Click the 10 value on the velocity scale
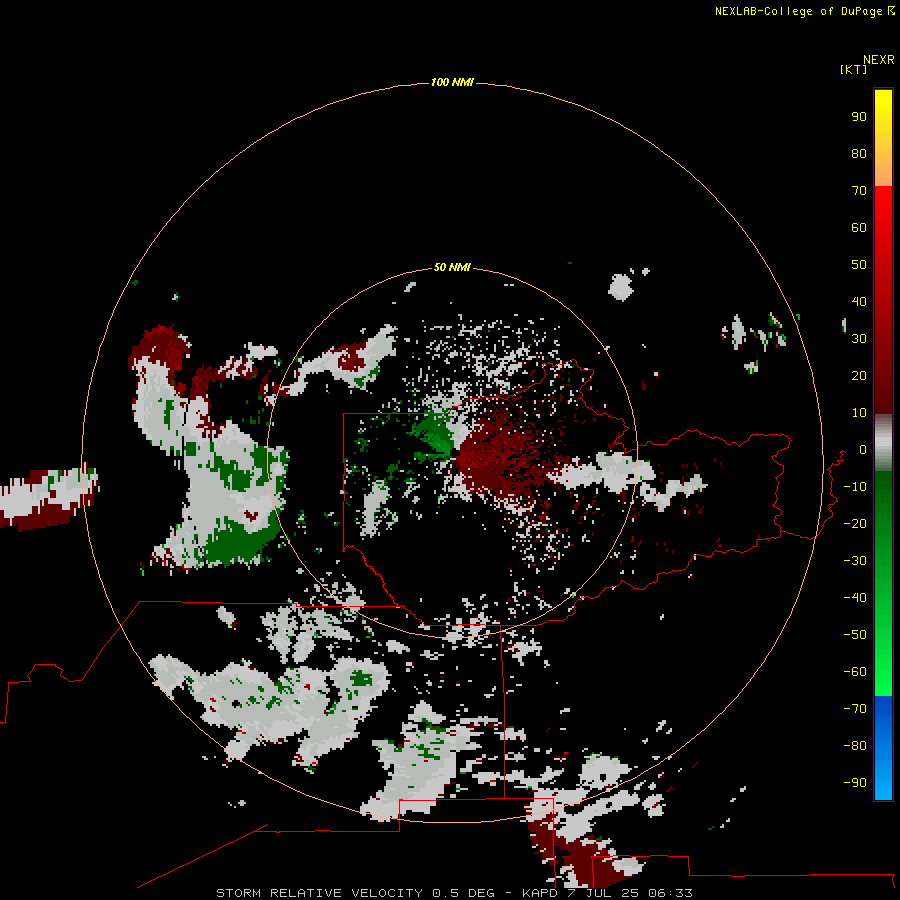Viewport: 900px width, 900px height. tap(859, 413)
